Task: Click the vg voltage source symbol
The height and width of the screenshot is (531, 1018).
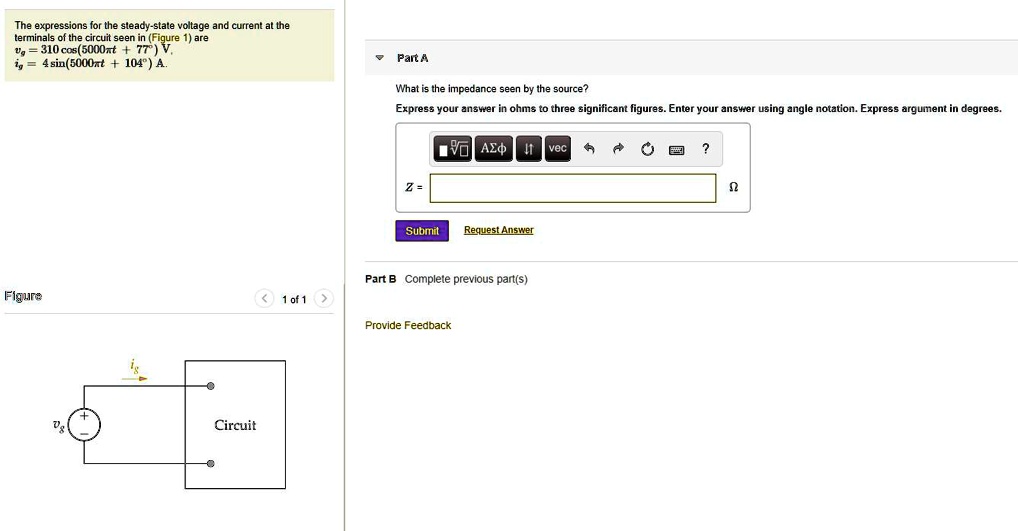Action: pos(84,425)
